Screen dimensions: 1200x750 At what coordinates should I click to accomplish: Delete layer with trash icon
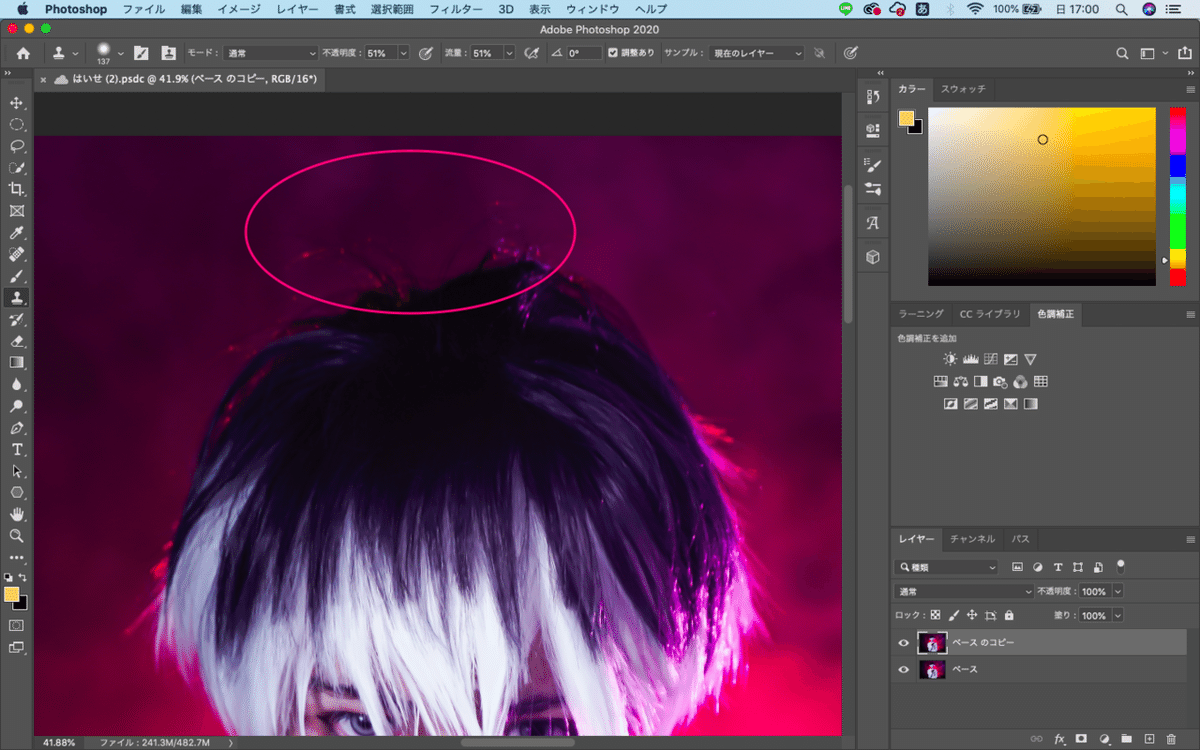point(1171,739)
